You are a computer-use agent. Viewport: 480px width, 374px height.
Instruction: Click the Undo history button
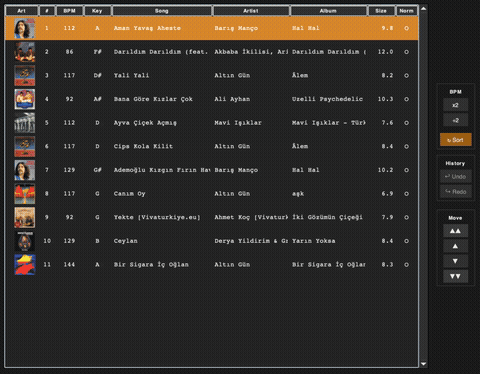[455, 176]
